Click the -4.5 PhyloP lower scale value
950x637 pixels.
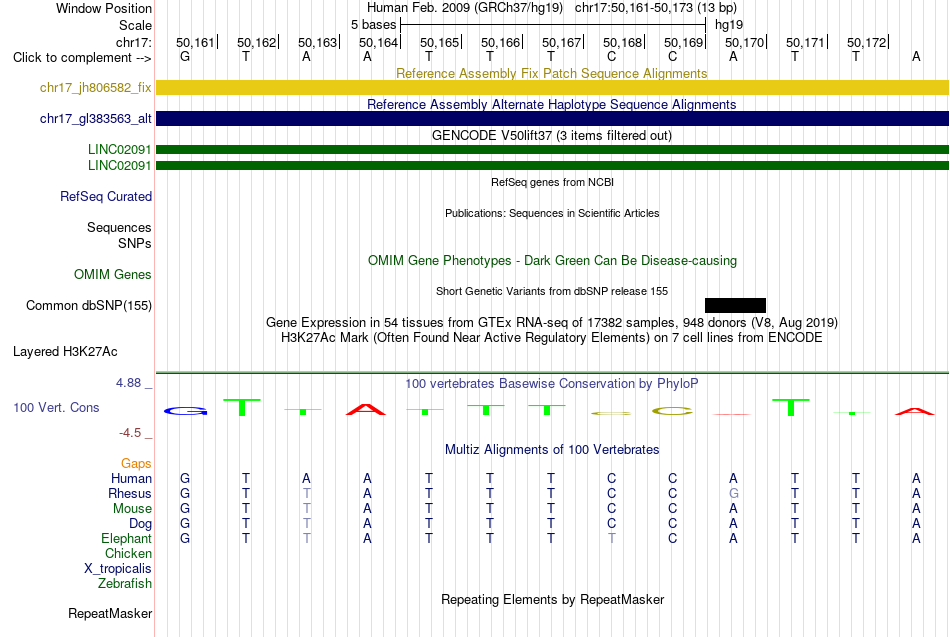(x=130, y=433)
